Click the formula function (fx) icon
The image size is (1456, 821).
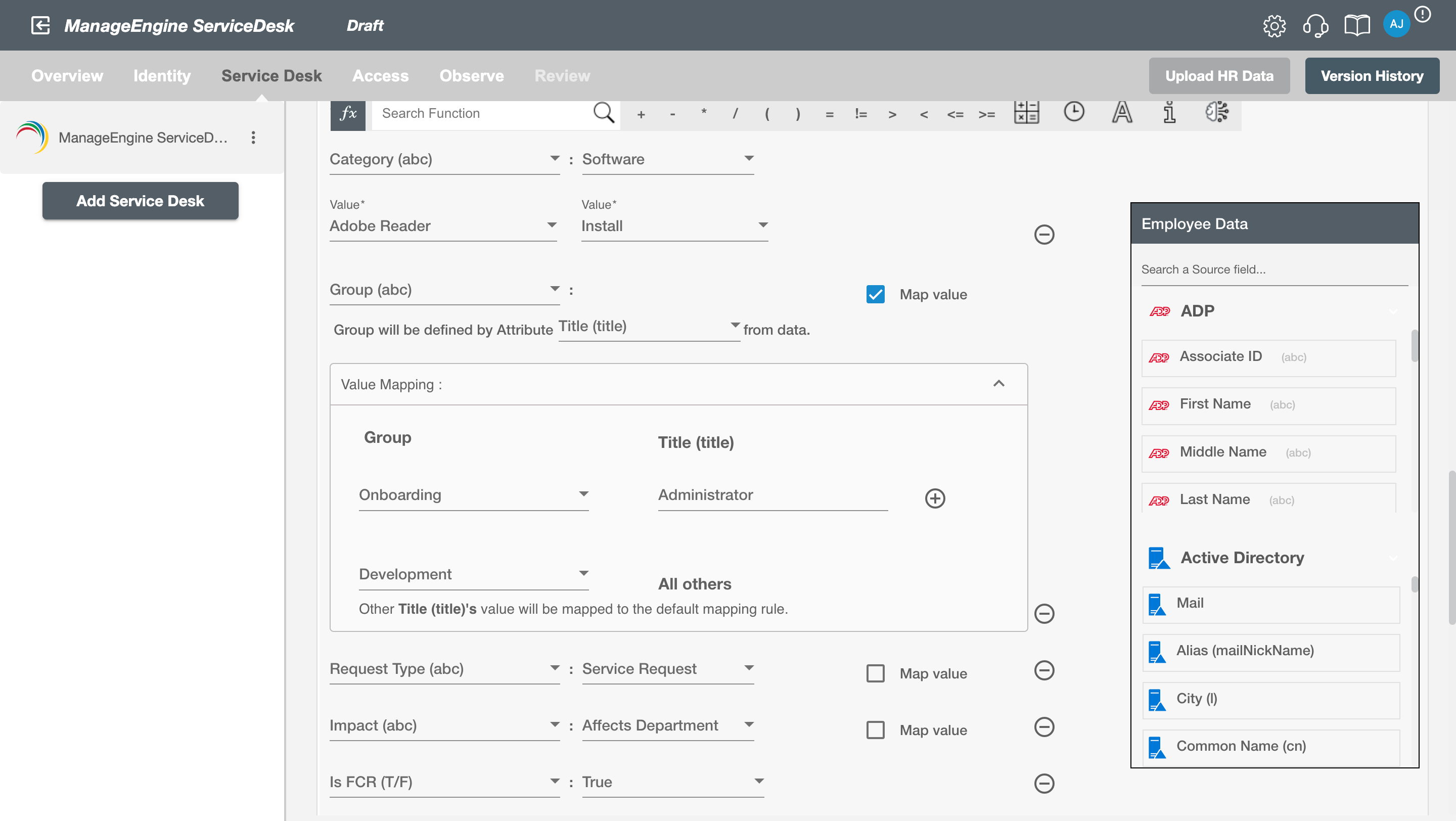pos(347,112)
